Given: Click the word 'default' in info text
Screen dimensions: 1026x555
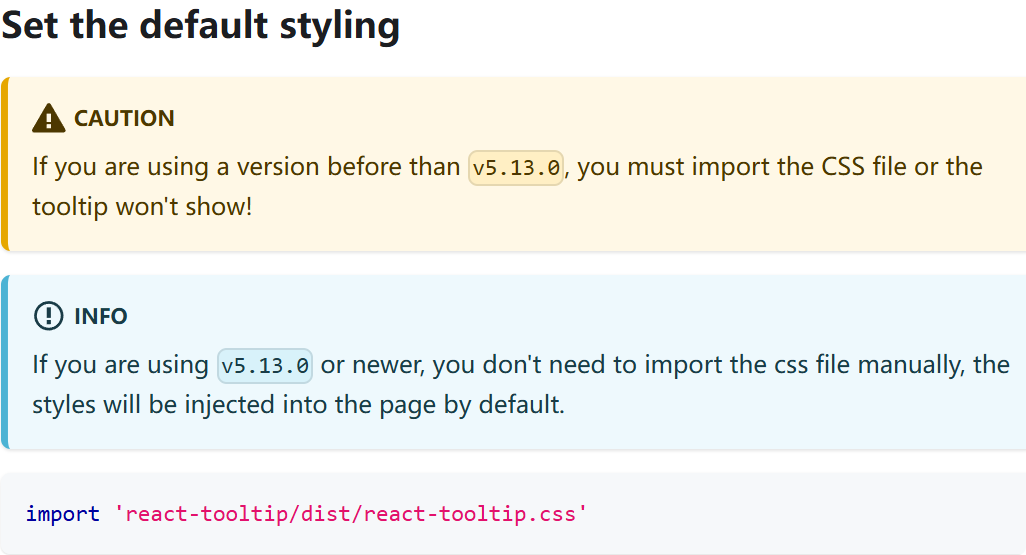Looking at the screenshot, I should pyautogui.click(x=521, y=405).
